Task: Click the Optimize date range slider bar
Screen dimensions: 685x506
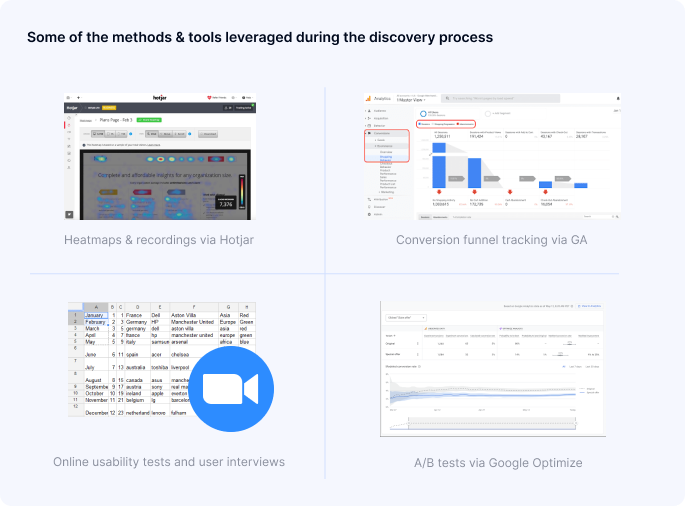Action: [492, 423]
